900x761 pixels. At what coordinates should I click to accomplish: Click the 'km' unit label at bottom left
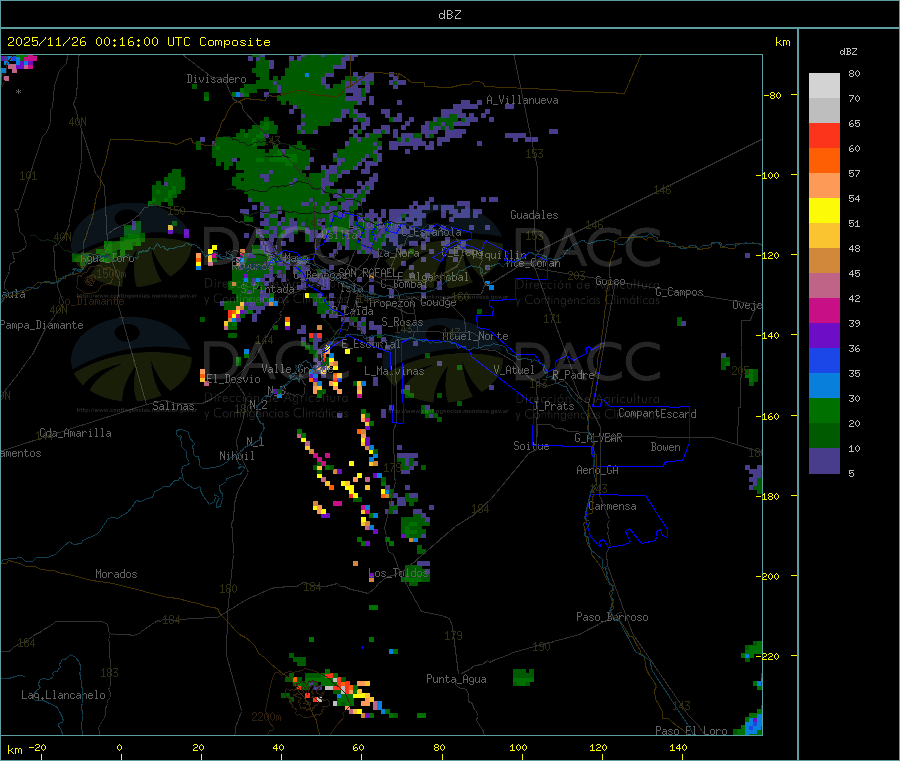click(15, 750)
